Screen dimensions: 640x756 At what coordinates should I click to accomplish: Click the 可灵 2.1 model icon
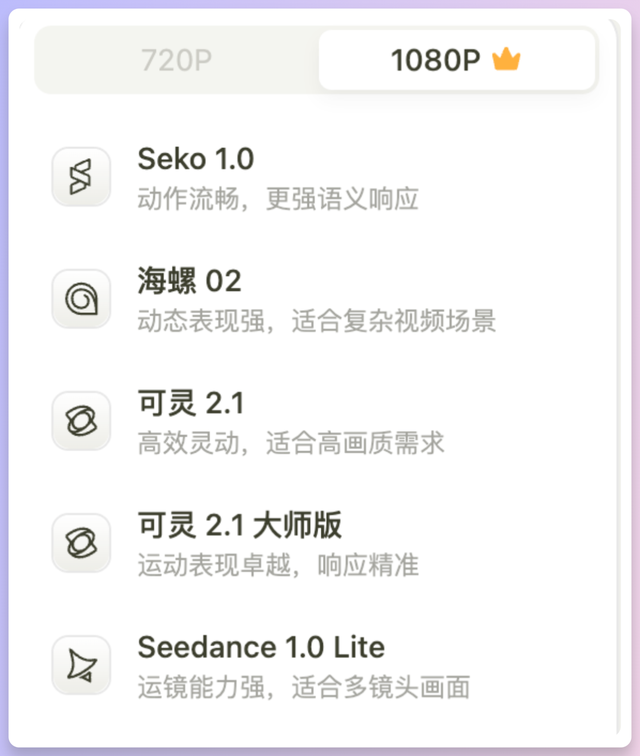[80, 420]
